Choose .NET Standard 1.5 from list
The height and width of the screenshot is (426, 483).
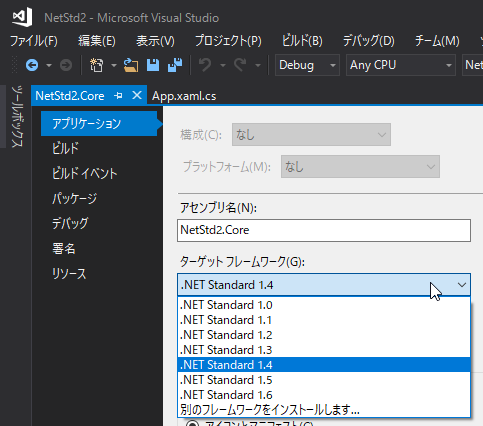[x=324, y=380]
